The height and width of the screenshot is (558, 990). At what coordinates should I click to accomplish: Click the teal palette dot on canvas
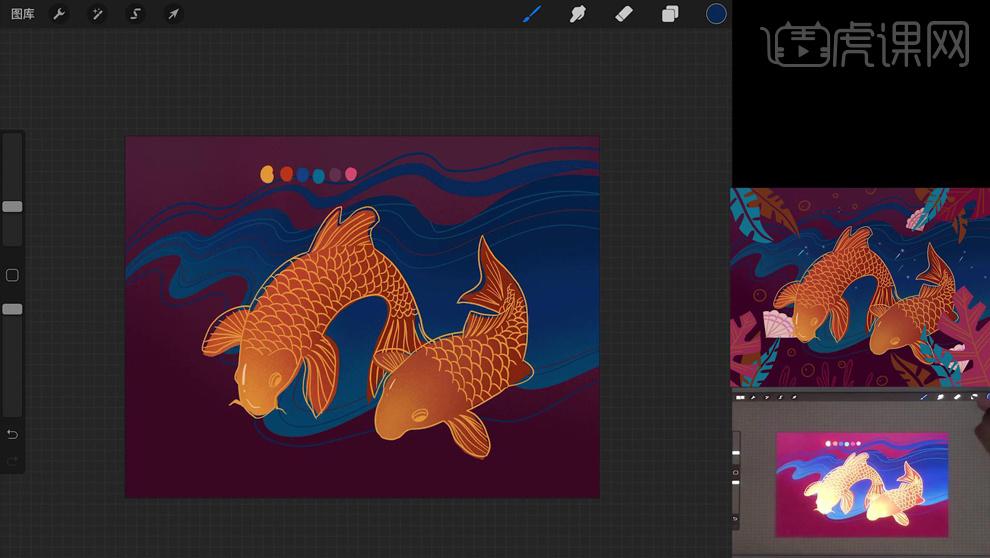coord(319,176)
